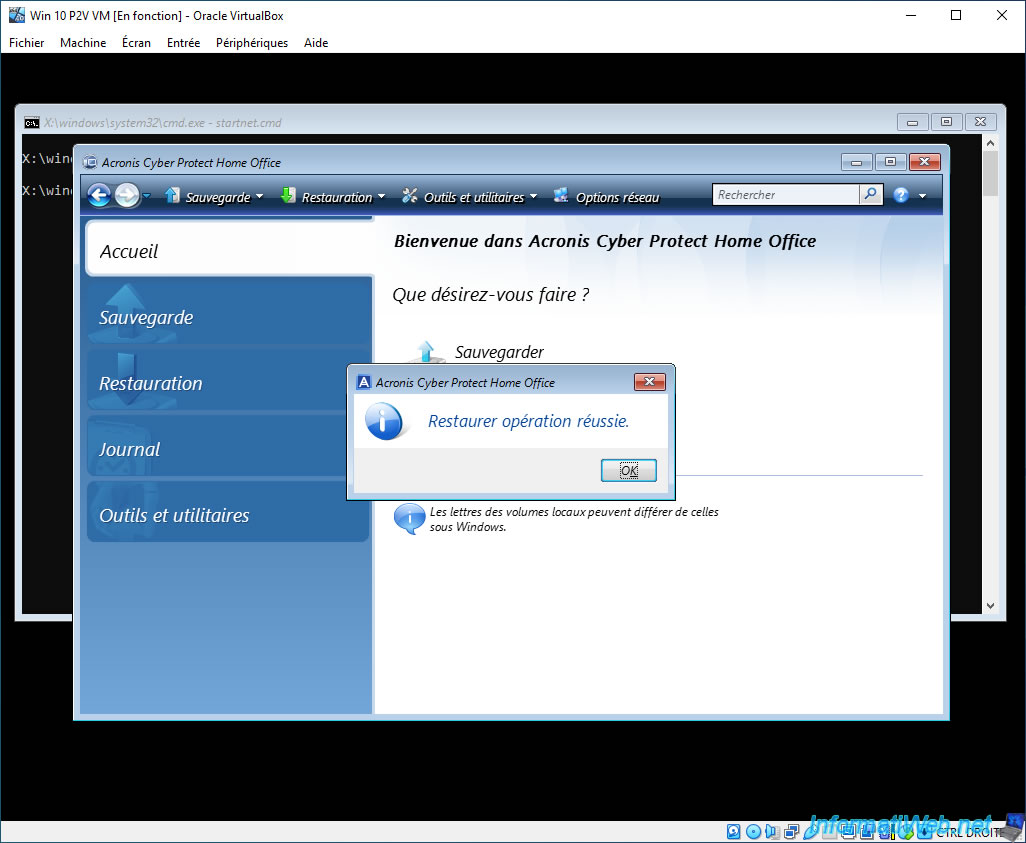
Task: Expand the Sauvegarde toolbar dropdown
Action: [x=260, y=196]
